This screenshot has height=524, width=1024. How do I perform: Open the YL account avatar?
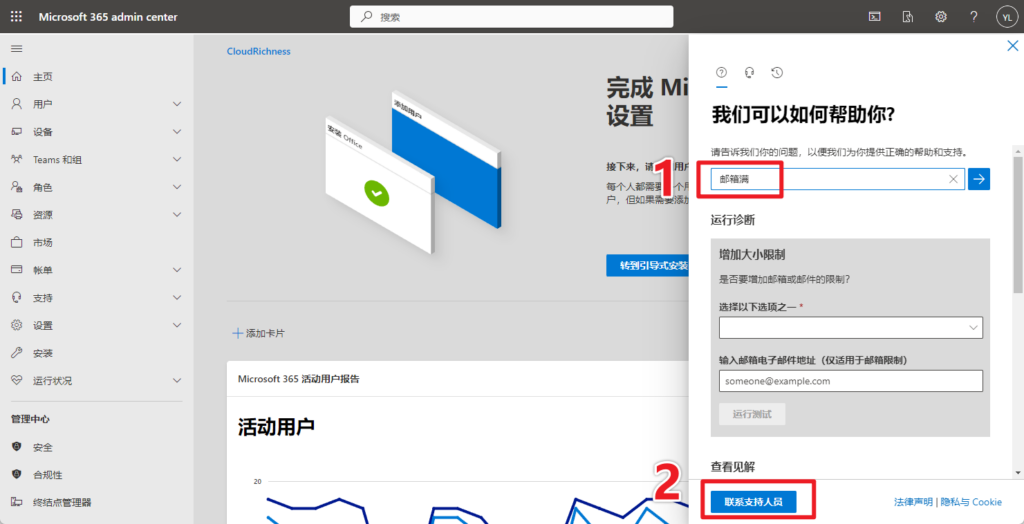(1006, 17)
